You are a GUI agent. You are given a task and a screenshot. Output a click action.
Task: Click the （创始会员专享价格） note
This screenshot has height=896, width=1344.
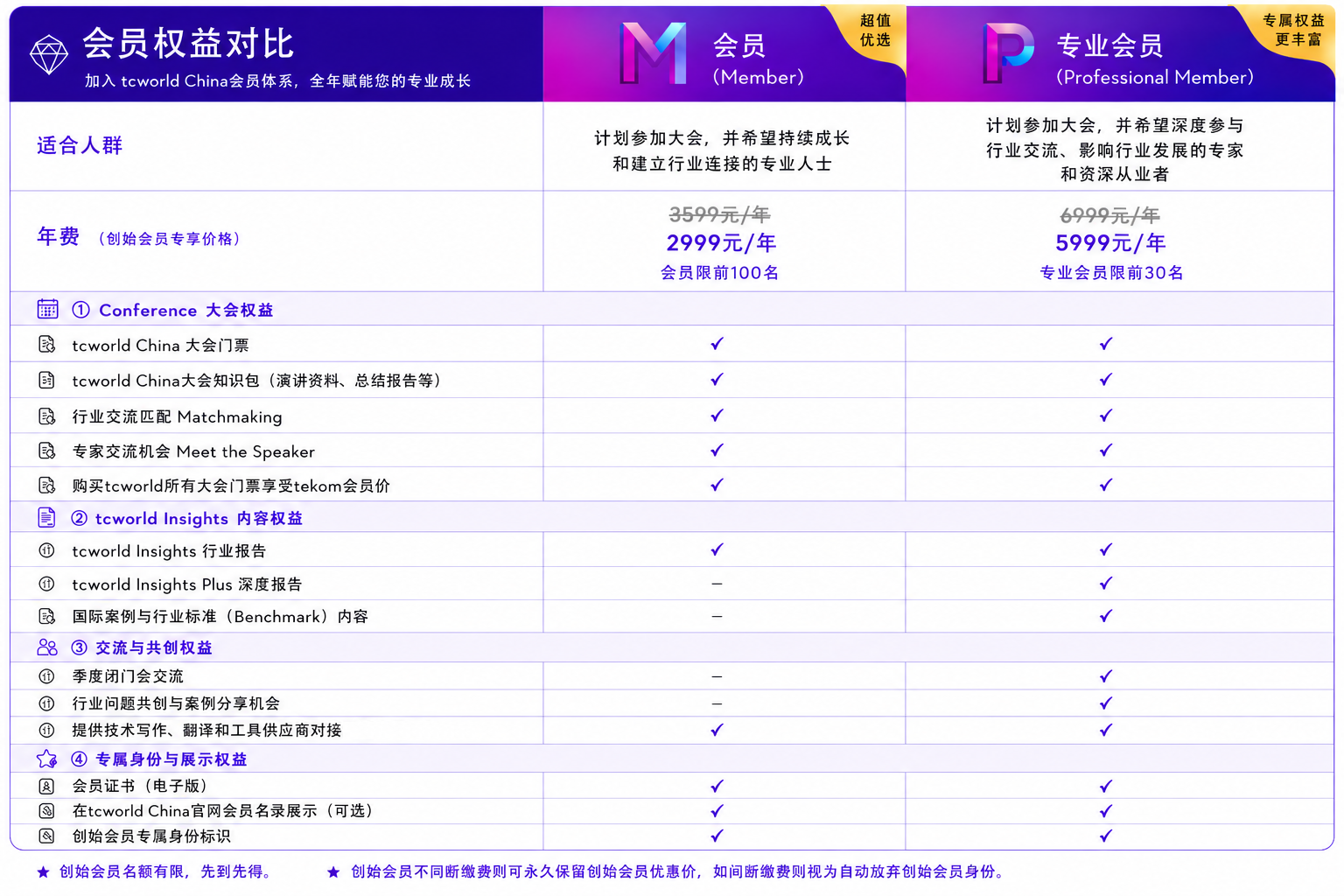click(x=169, y=239)
